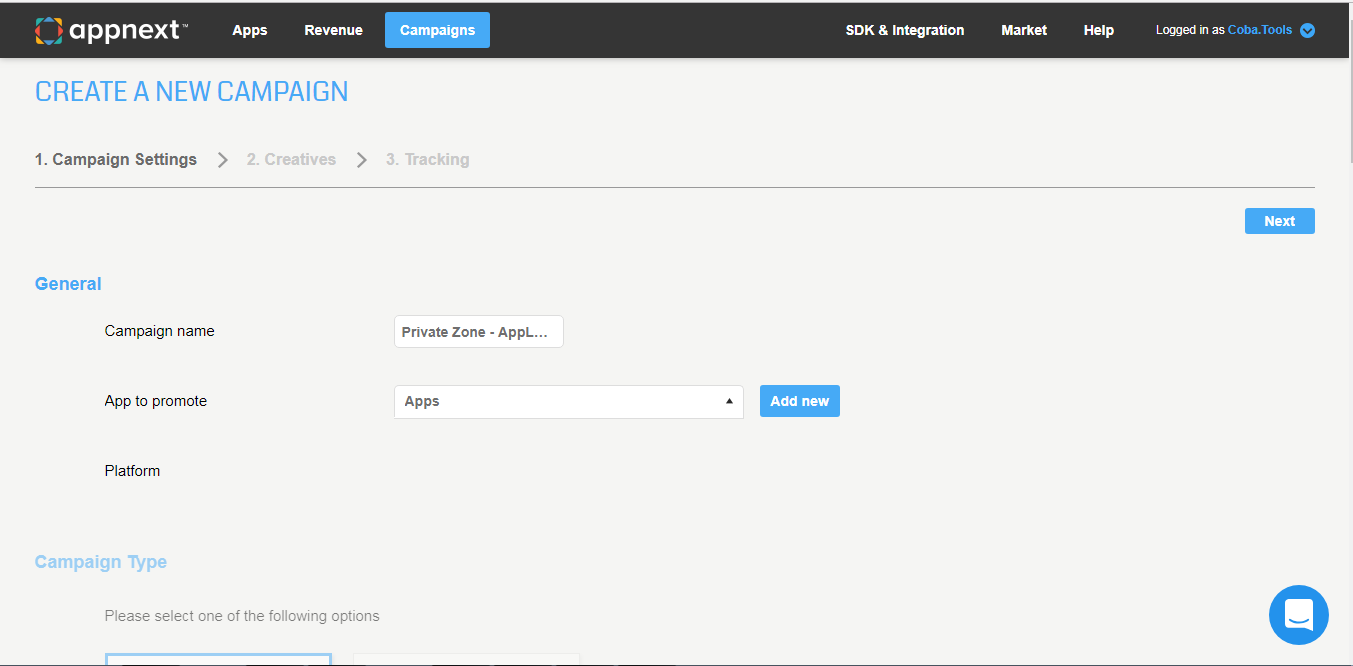Jump to step 2 Creatives
1353x666 pixels.
pos(291,160)
